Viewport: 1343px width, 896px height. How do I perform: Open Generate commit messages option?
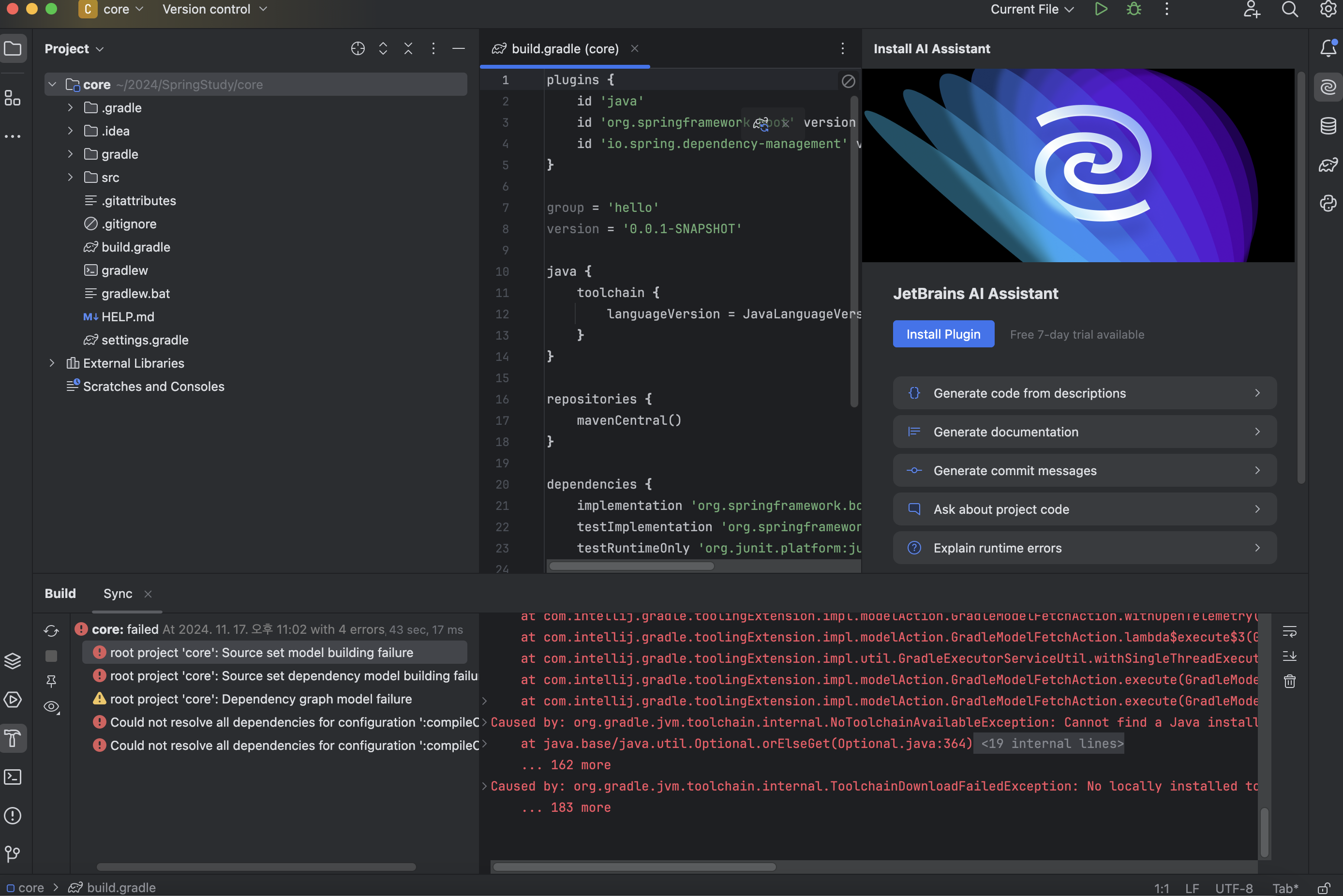pyautogui.click(x=1084, y=470)
